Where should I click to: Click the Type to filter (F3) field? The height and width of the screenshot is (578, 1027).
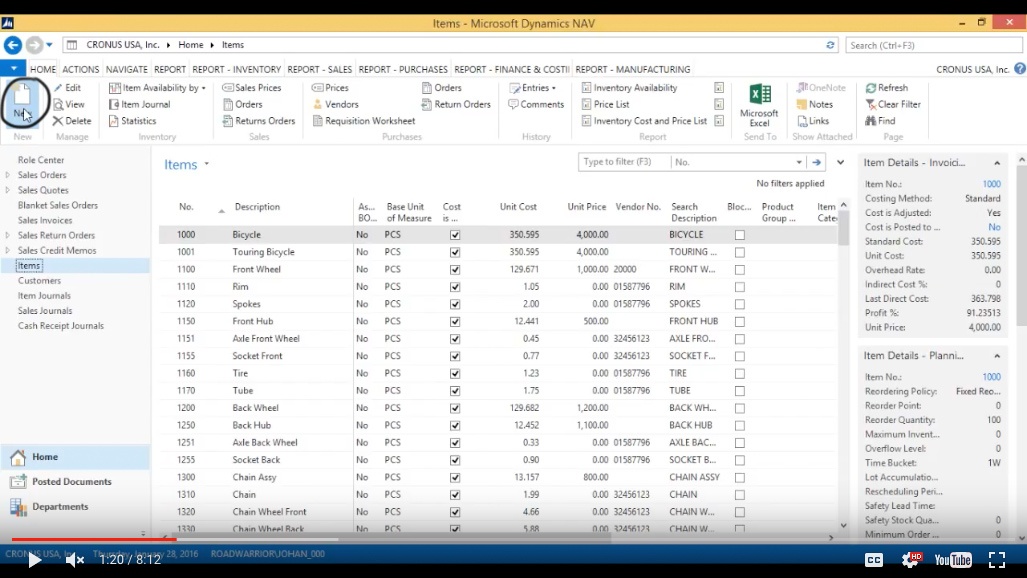[x=624, y=162]
